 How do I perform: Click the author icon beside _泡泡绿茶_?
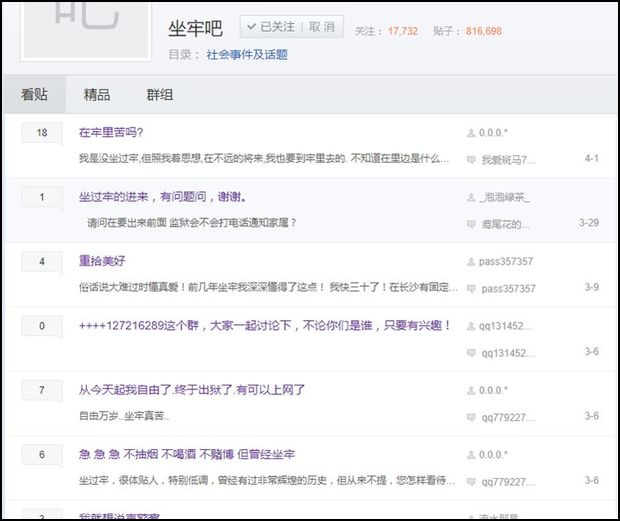[x=471, y=198]
